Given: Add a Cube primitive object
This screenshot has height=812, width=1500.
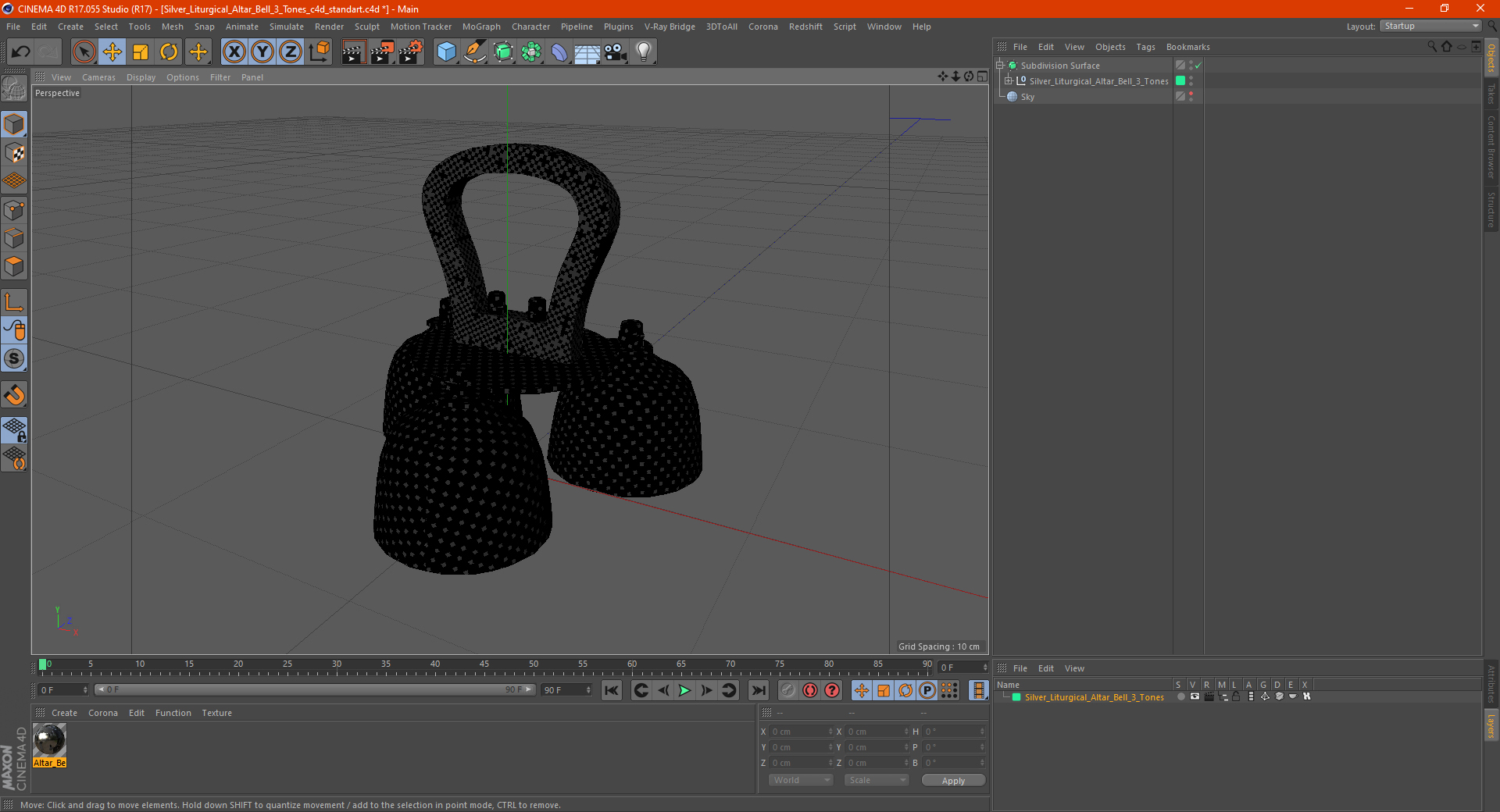Looking at the screenshot, I should pyautogui.click(x=446, y=52).
